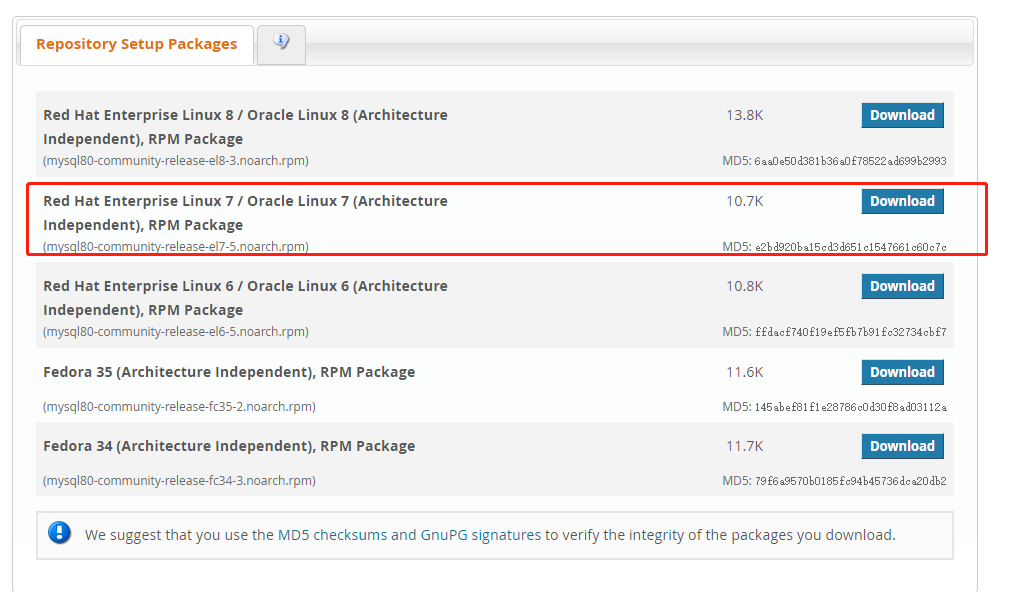Click the 10.8K file size

tap(744, 287)
